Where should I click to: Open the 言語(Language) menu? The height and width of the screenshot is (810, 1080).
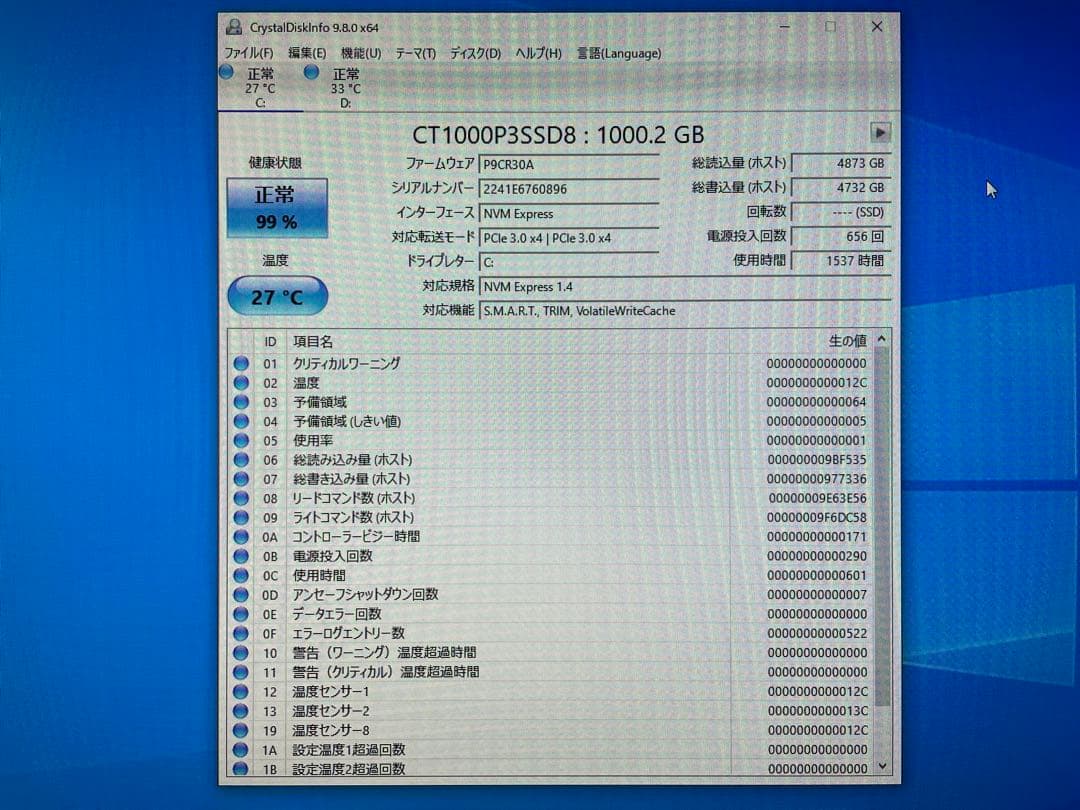[619, 53]
